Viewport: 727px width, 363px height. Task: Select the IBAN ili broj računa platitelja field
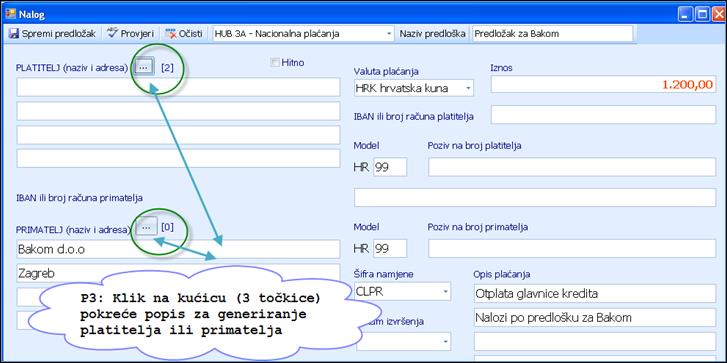point(603,115)
